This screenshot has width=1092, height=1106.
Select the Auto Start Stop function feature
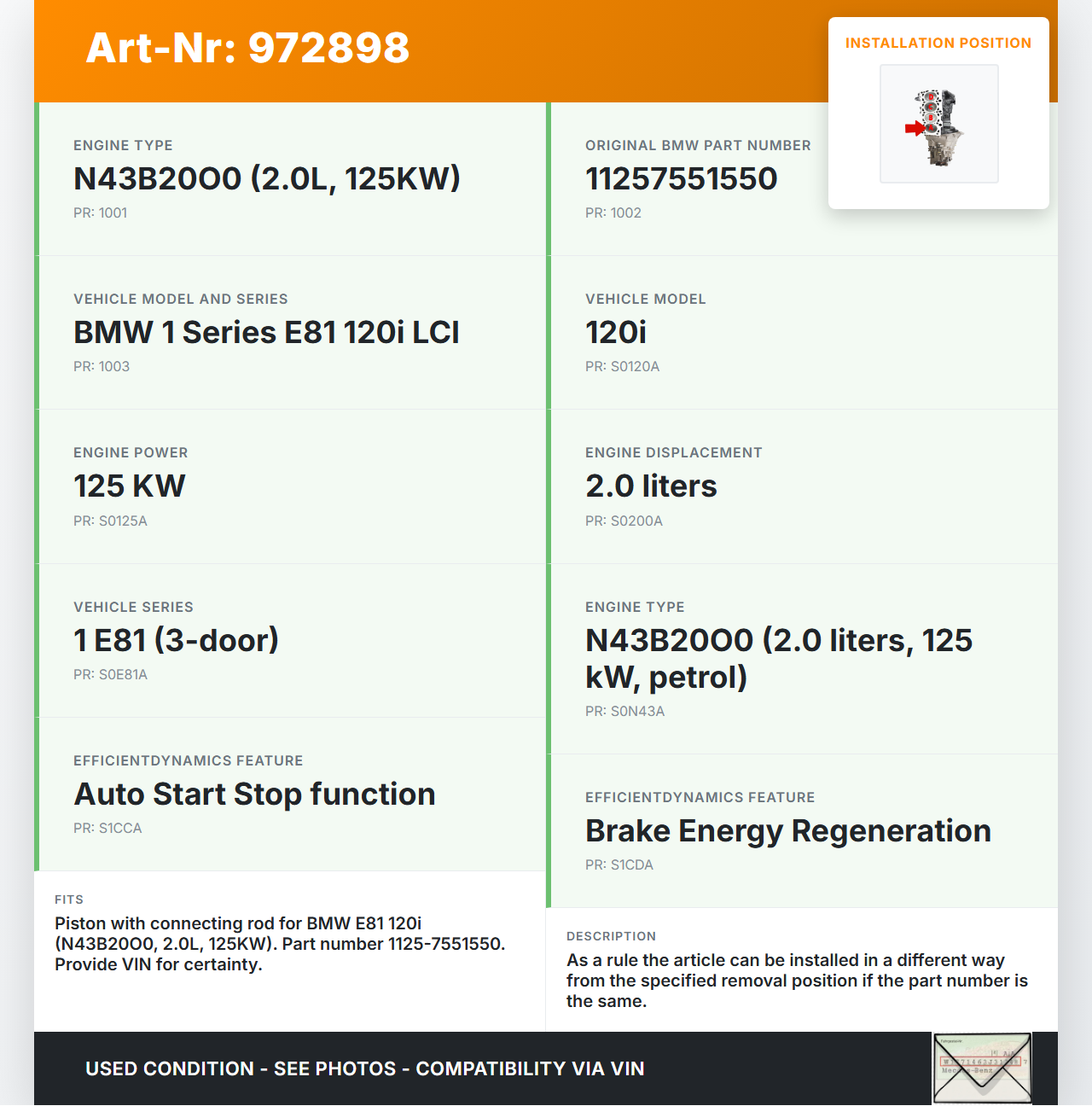(x=254, y=795)
